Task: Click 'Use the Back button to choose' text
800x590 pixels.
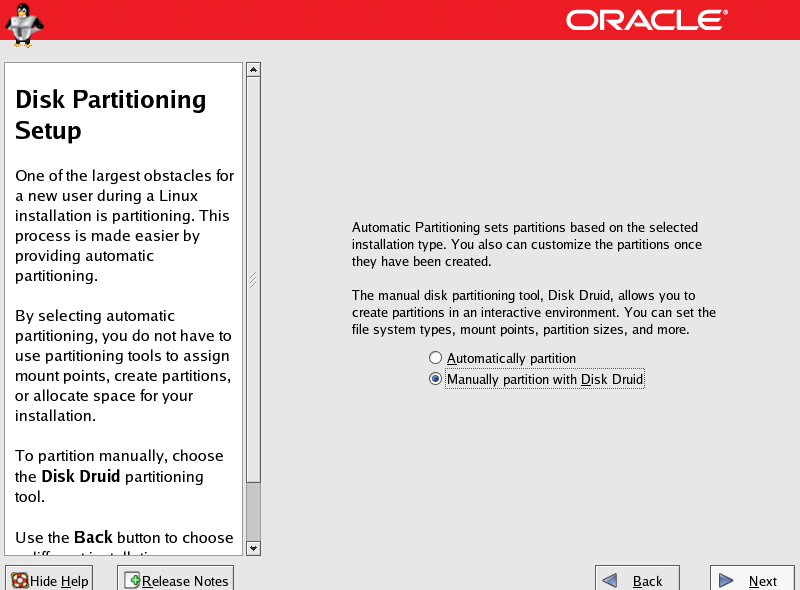Action: pos(124,537)
